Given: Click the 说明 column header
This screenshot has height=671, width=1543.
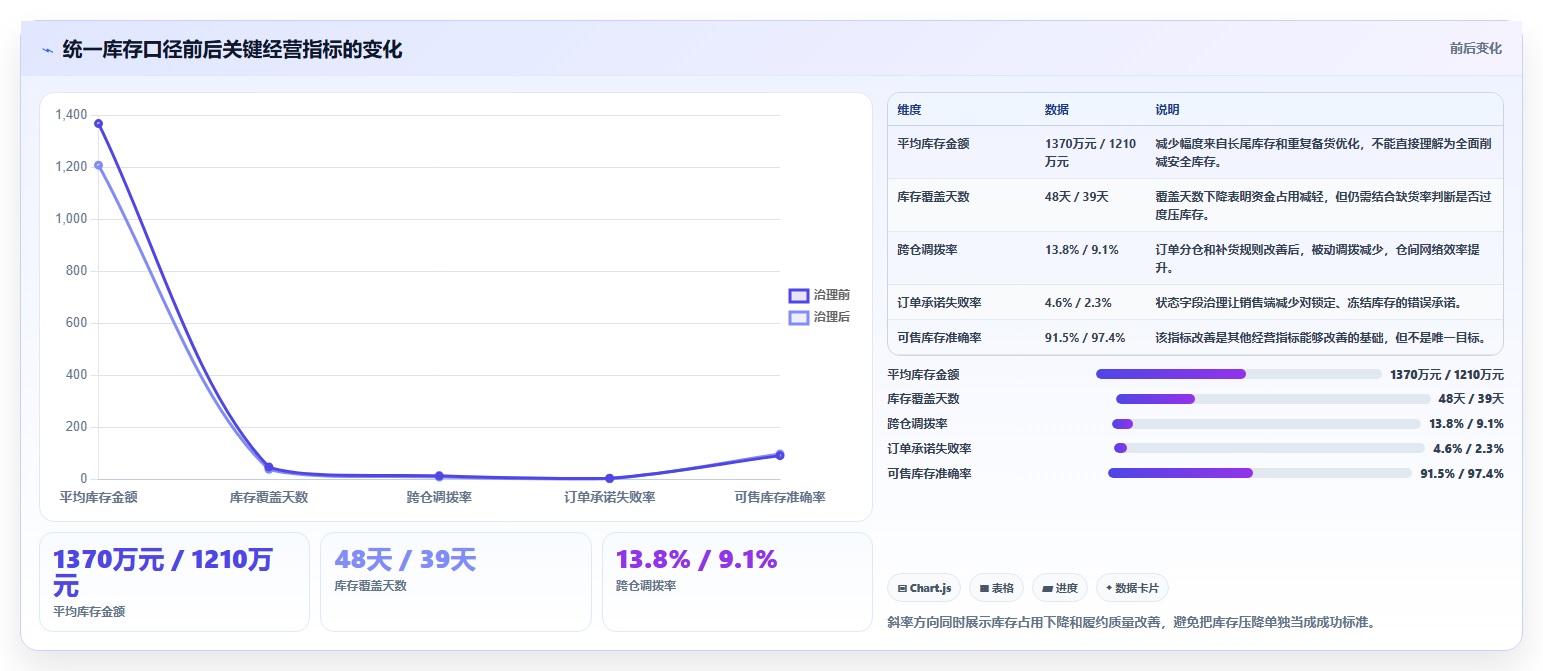Looking at the screenshot, I should [x=1167, y=110].
